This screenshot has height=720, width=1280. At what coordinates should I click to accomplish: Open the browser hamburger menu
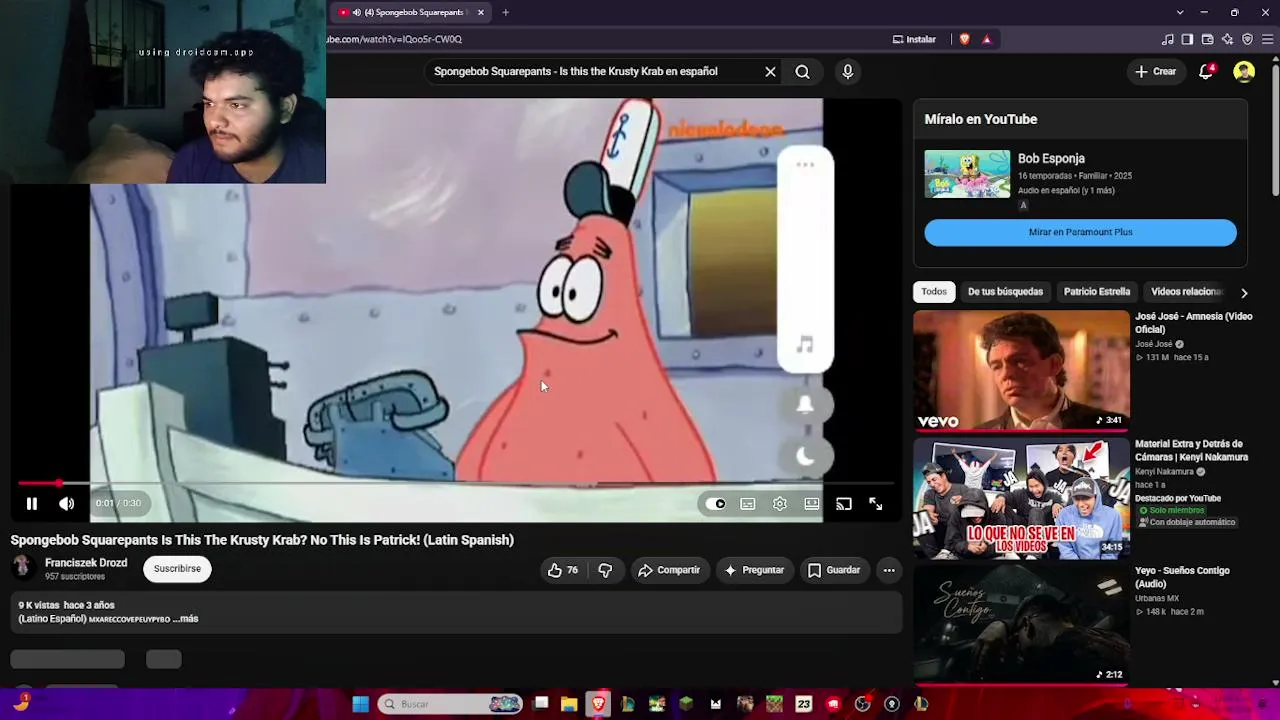[x=1268, y=40]
